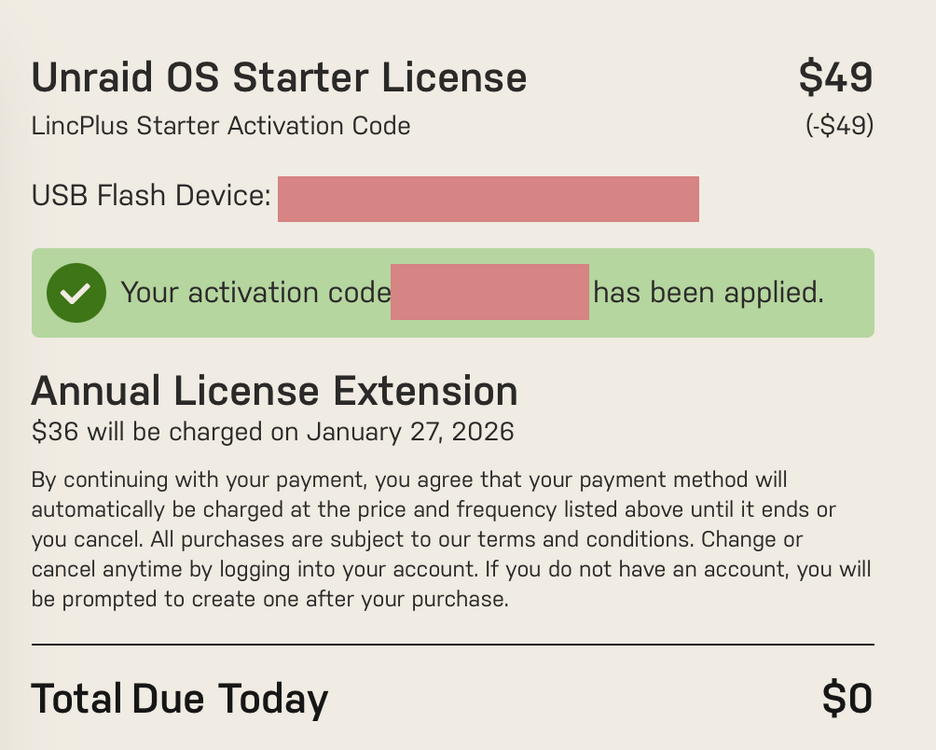
Task: Click the horizontal divider above the total
Action: pyautogui.click(x=452, y=644)
